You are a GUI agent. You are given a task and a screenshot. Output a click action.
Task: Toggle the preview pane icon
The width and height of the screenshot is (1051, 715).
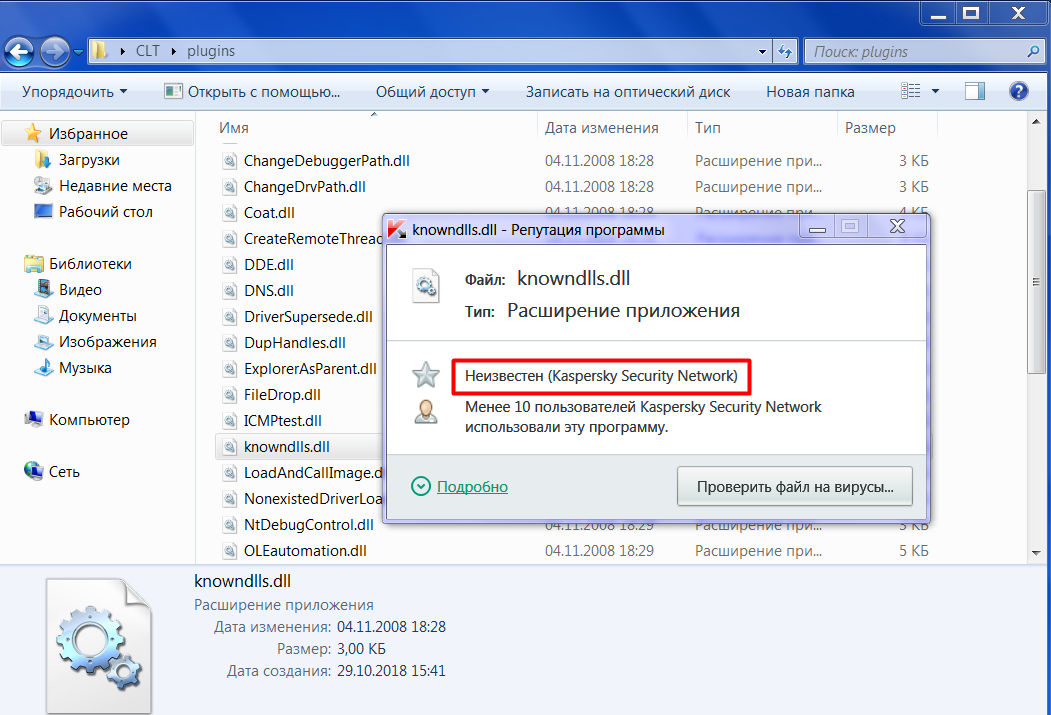coord(975,91)
